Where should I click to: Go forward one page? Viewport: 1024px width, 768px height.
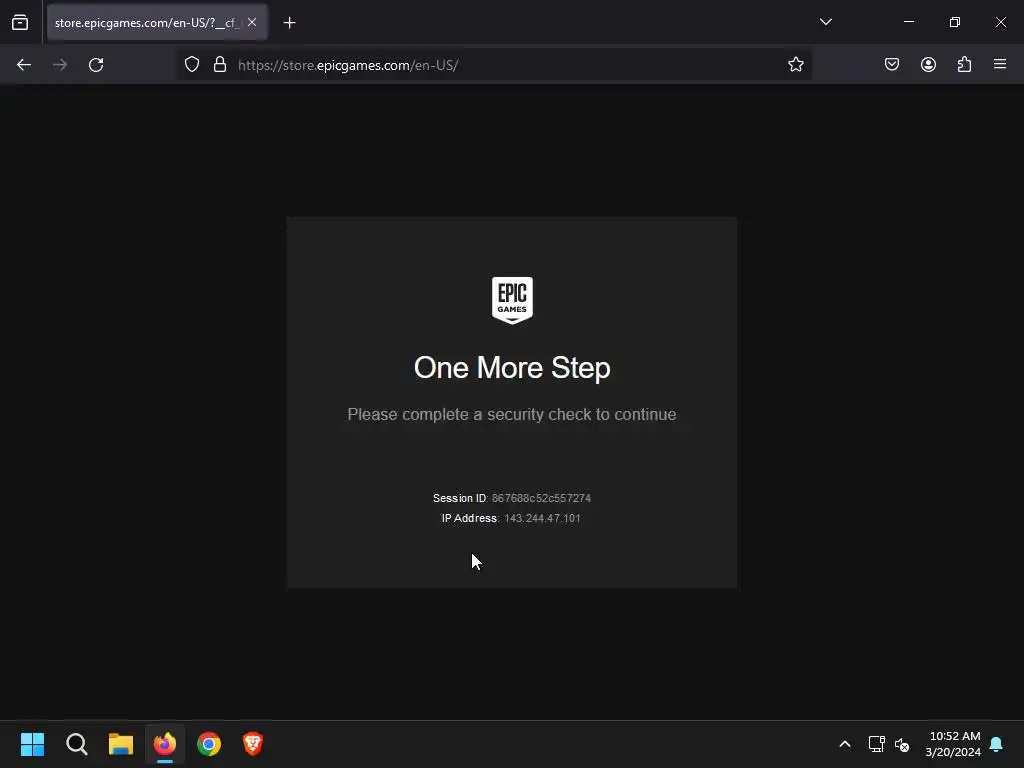click(60, 65)
